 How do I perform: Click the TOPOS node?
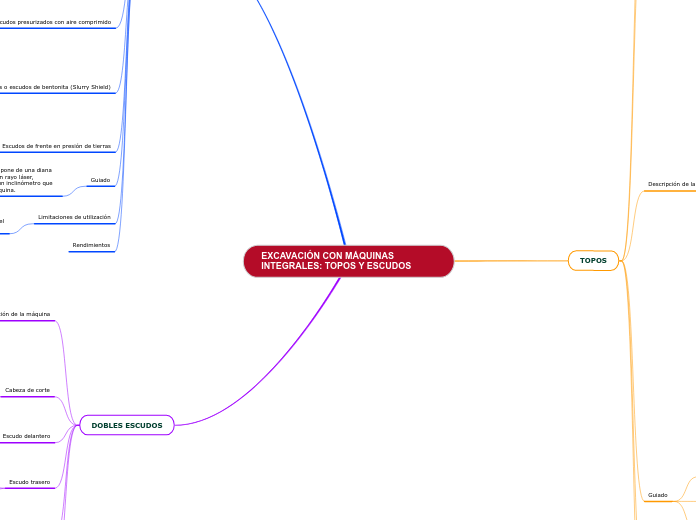pyautogui.click(x=593, y=261)
